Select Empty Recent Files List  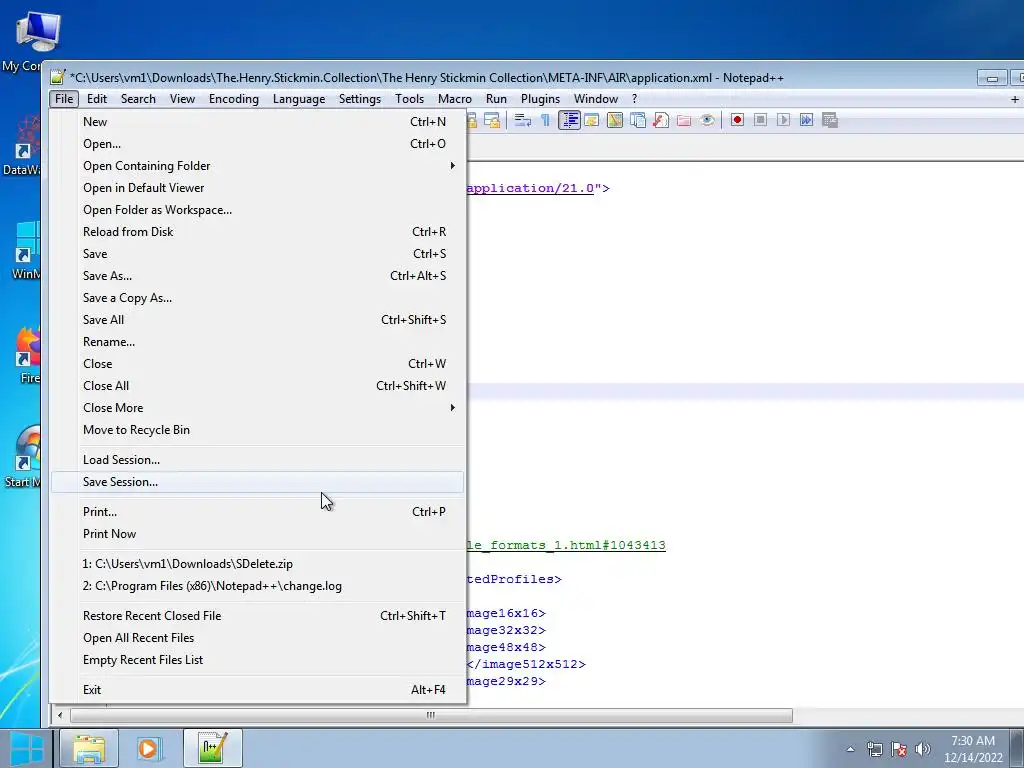pos(257,660)
